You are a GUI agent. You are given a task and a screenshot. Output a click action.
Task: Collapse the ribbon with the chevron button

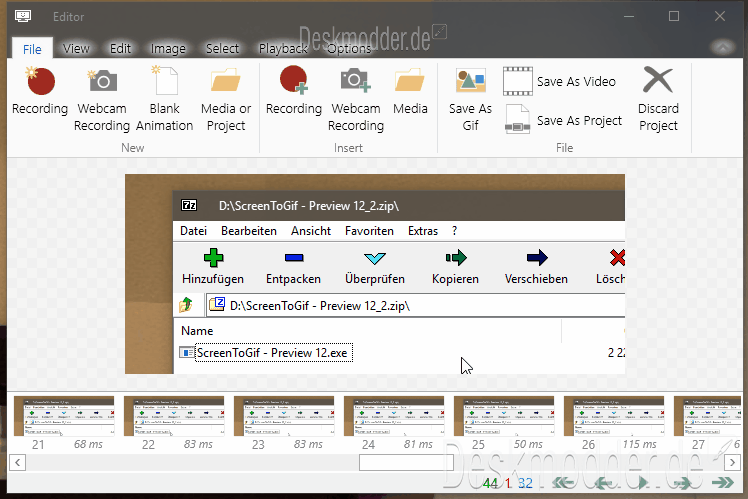[x=723, y=47]
